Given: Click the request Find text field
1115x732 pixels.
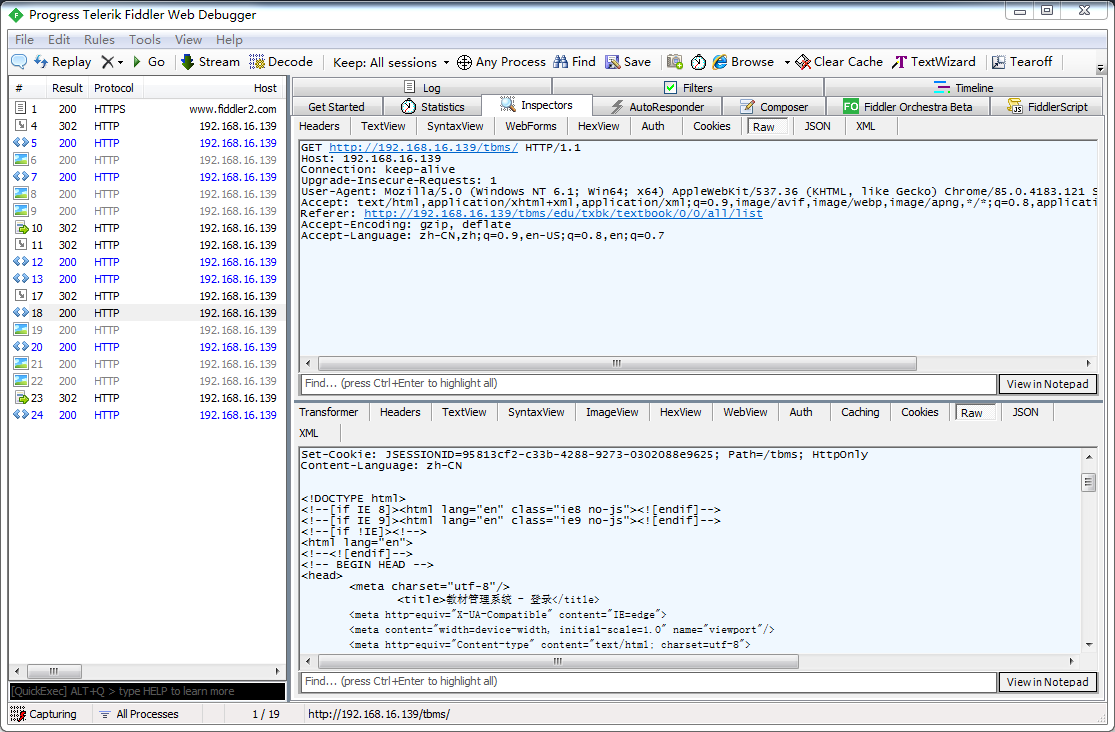Looking at the screenshot, I should coord(649,383).
